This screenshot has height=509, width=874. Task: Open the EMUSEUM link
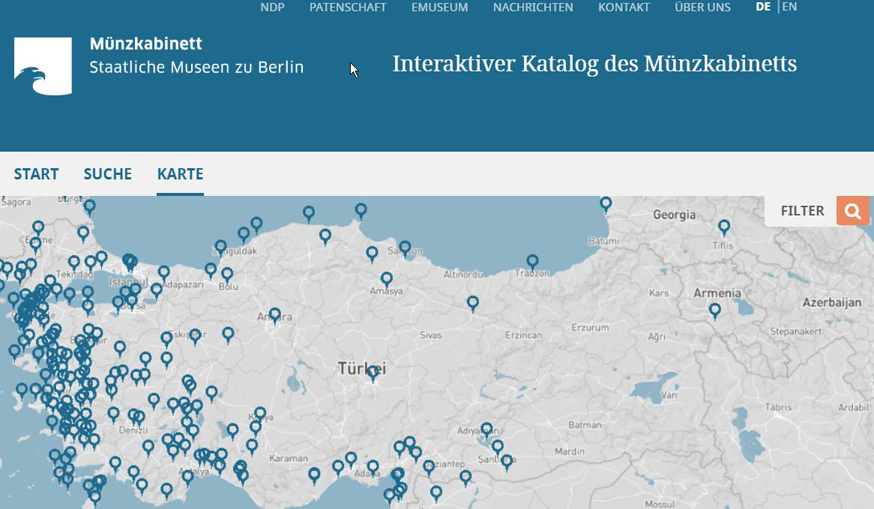439,7
